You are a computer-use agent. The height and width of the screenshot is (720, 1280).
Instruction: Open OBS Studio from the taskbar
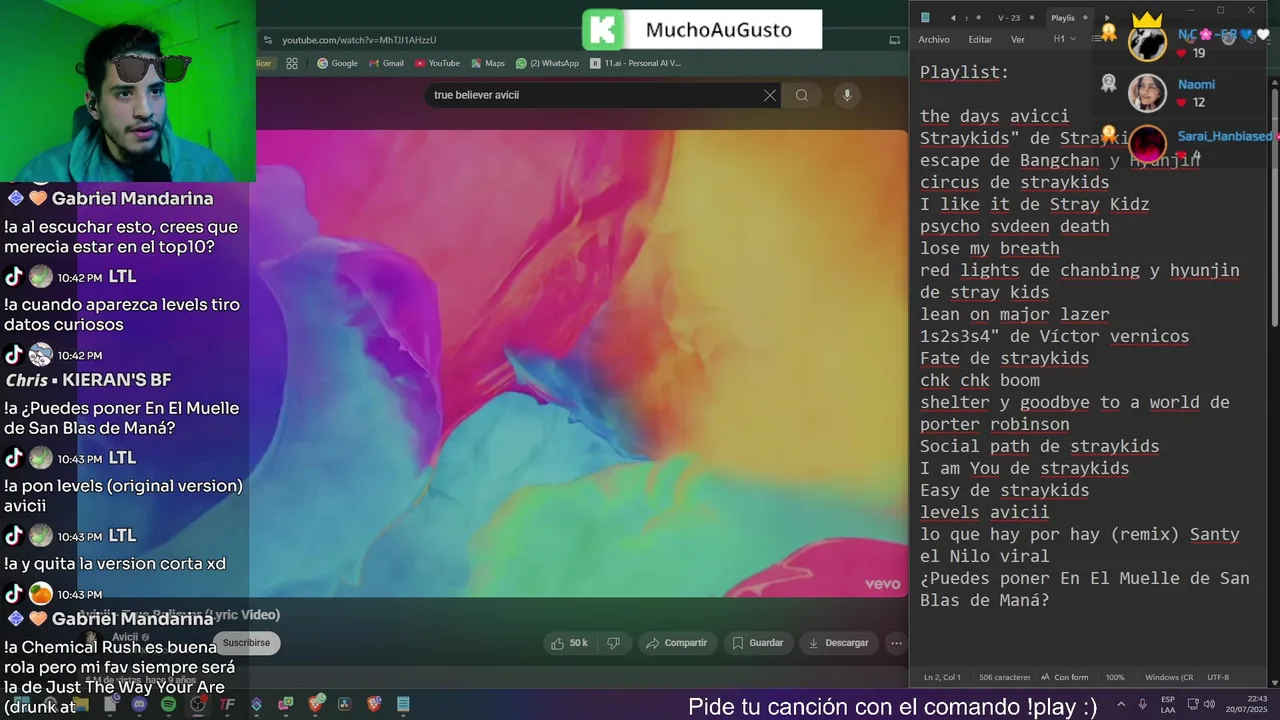(198, 705)
